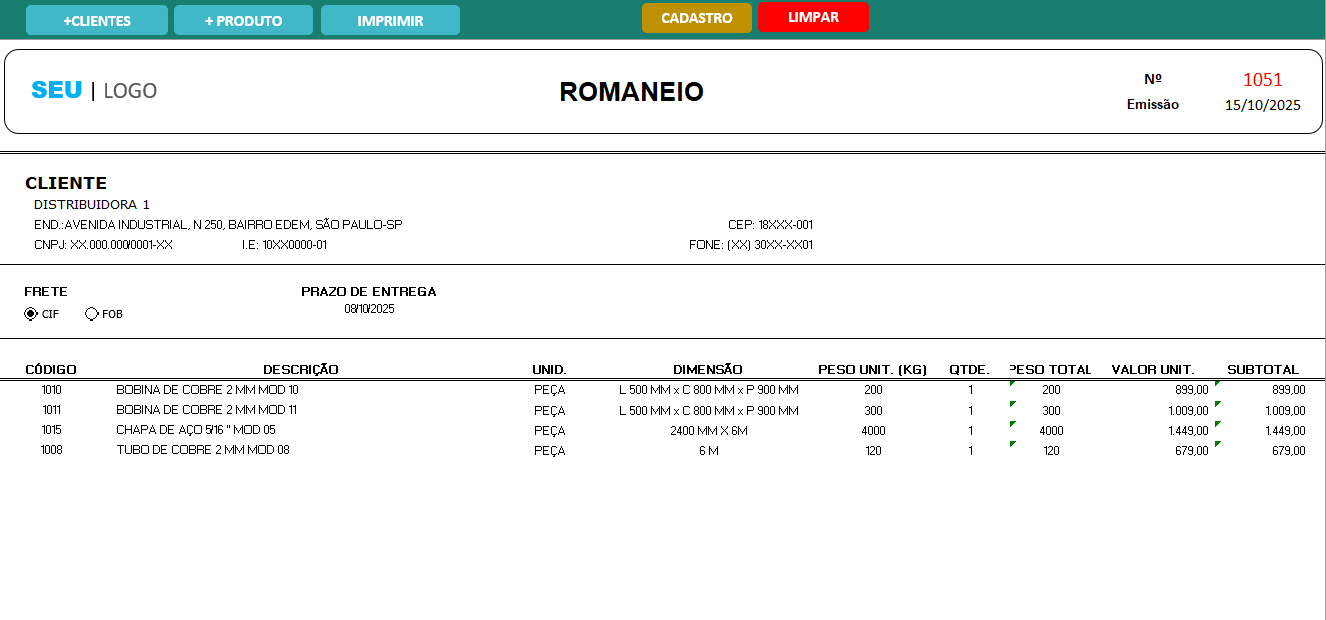Screen dimensions: 1326x620
Task: Click the SEU LOGO image
Action: (94, 90)
